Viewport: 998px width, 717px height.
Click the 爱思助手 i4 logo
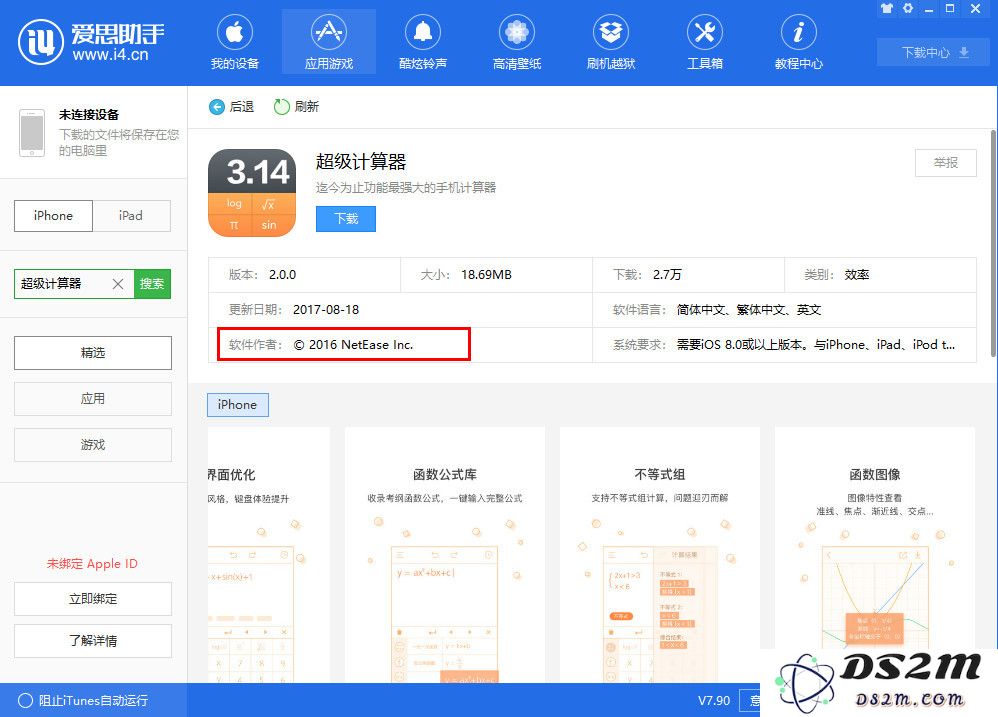[x=91, y=42]
